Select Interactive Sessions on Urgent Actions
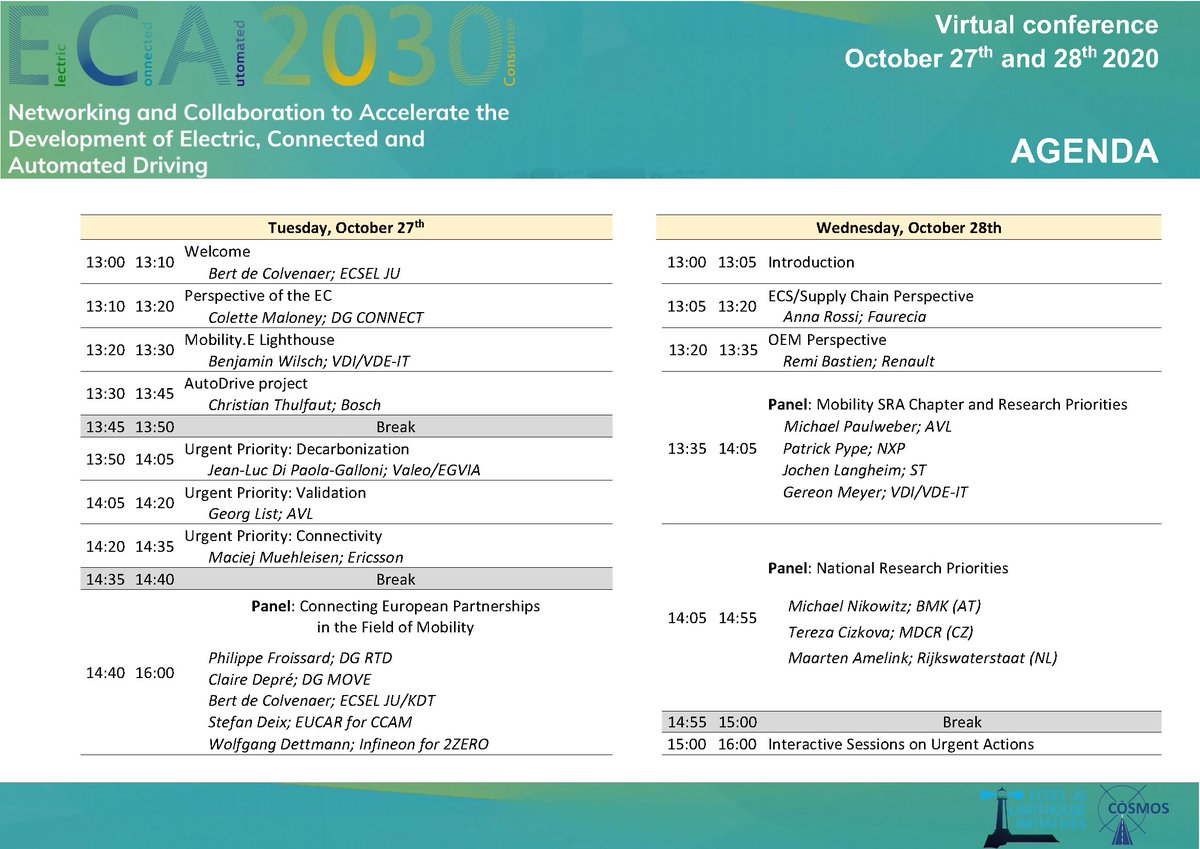This screenshot has height=849, width=1200. [901, 744]
